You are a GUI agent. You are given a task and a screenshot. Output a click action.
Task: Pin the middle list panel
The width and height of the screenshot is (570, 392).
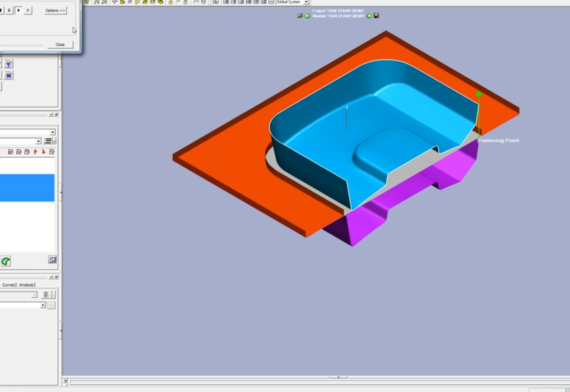coord(51,115)
